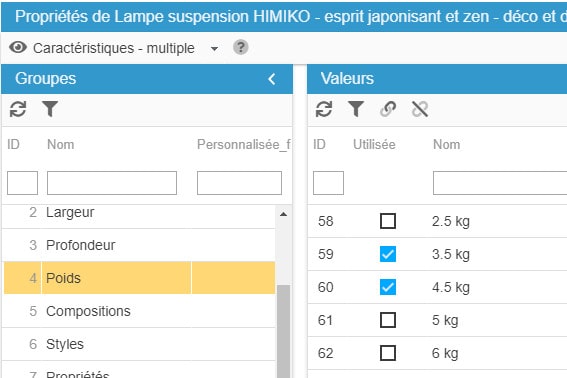Uncheck the 4.5 kg value checkbox

click(388, 287)
